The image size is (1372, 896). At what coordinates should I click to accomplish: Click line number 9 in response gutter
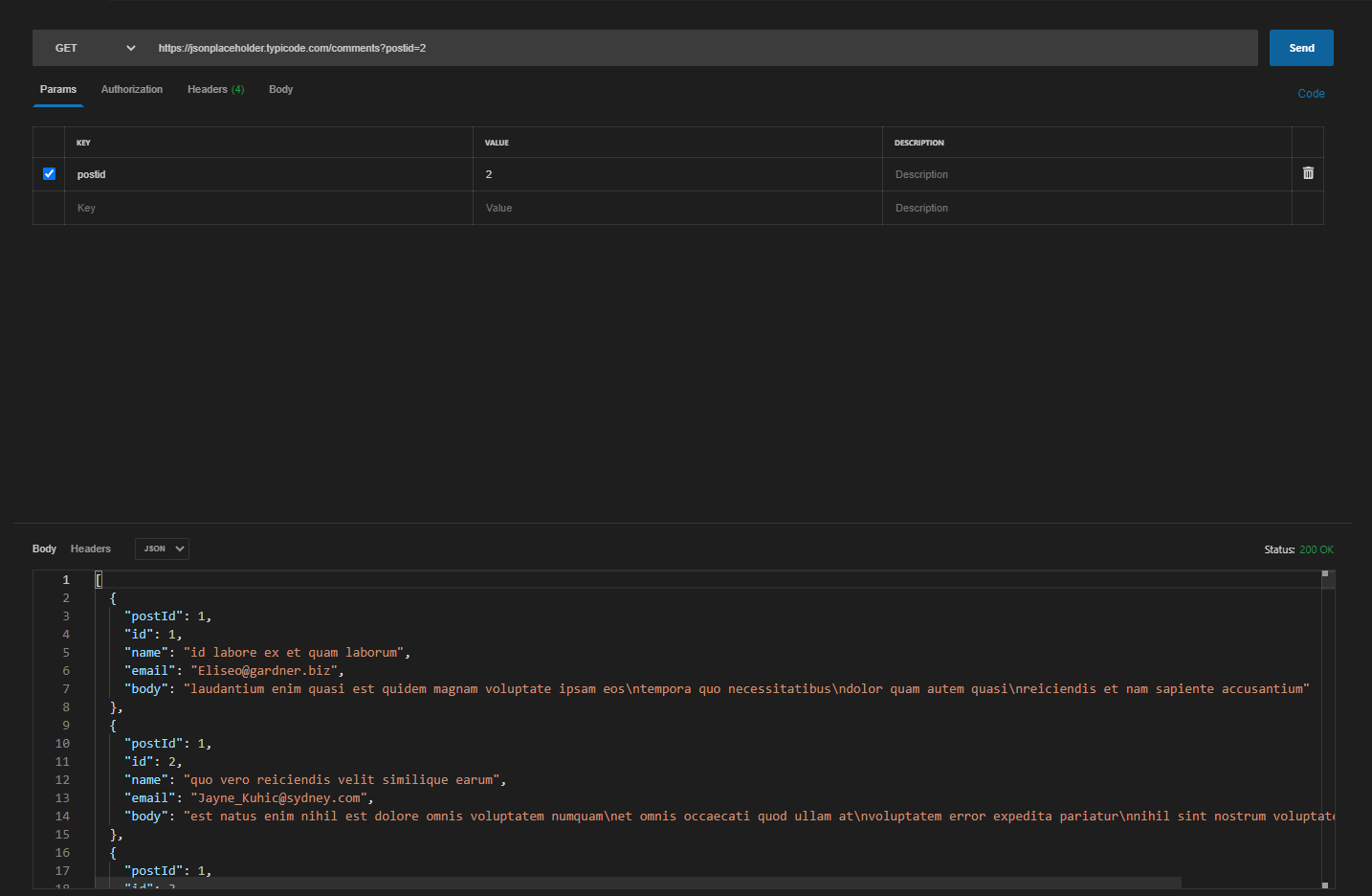66,726
